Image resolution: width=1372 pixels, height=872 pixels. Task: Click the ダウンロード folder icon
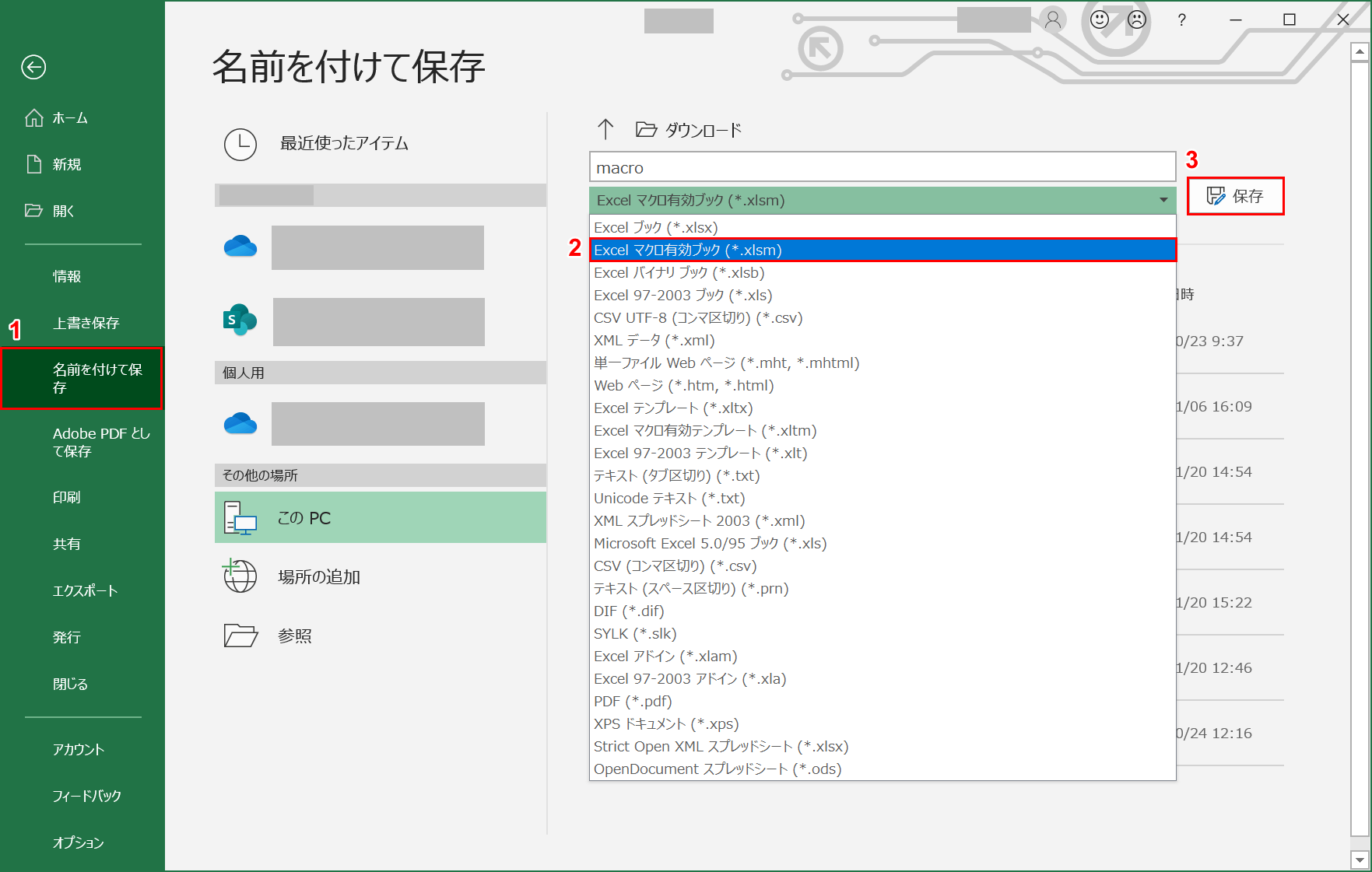(646, 129)
